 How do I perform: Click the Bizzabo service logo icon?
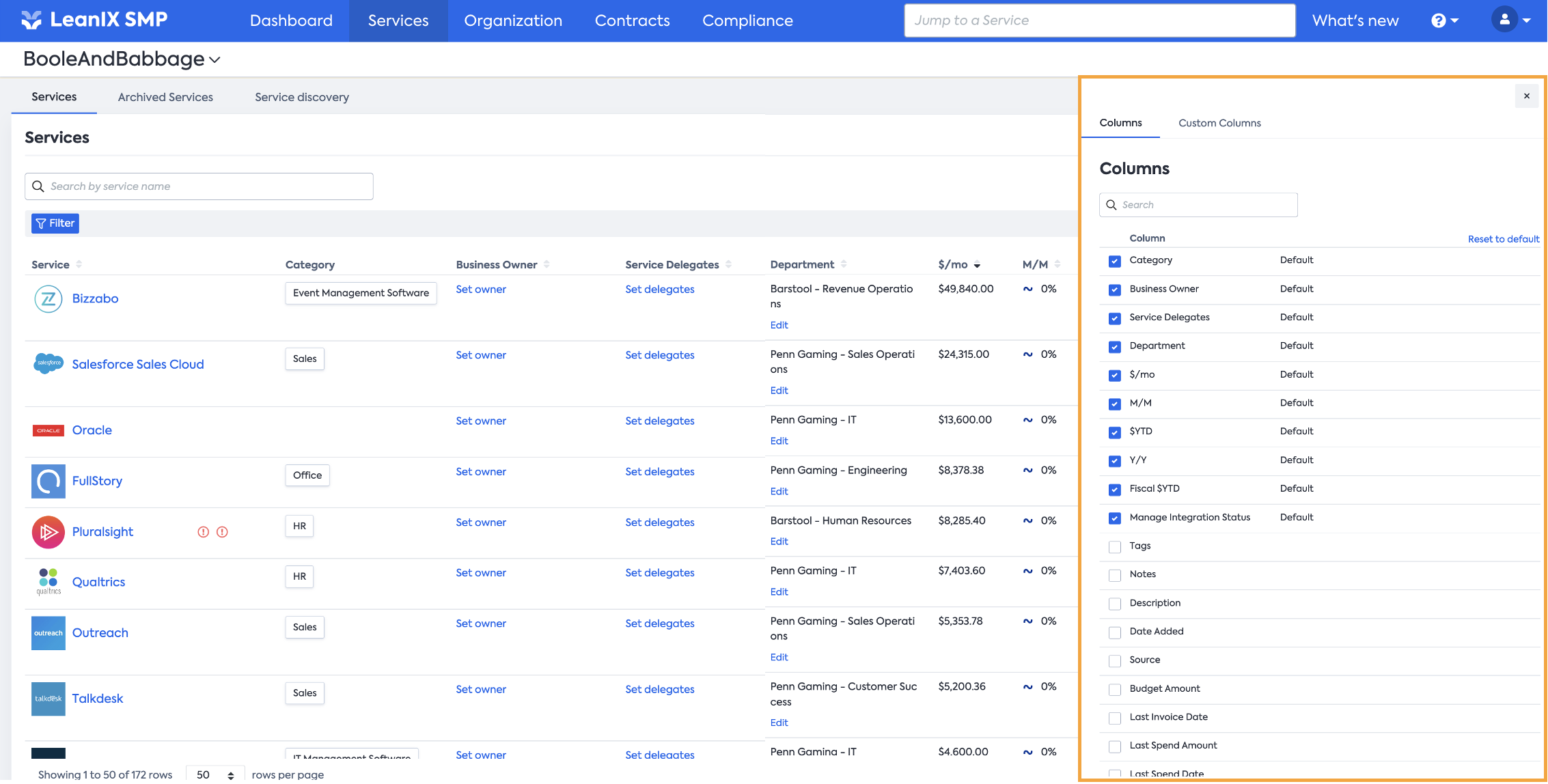tap(48, 299)
